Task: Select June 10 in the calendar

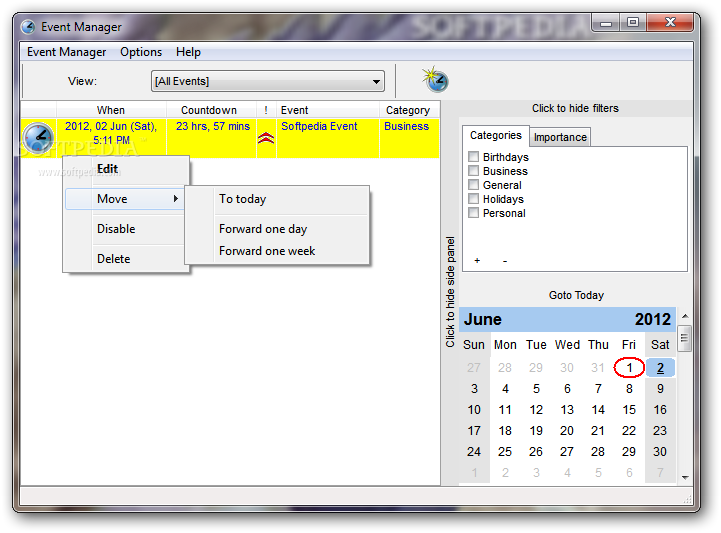Action: tap(474, 410)
